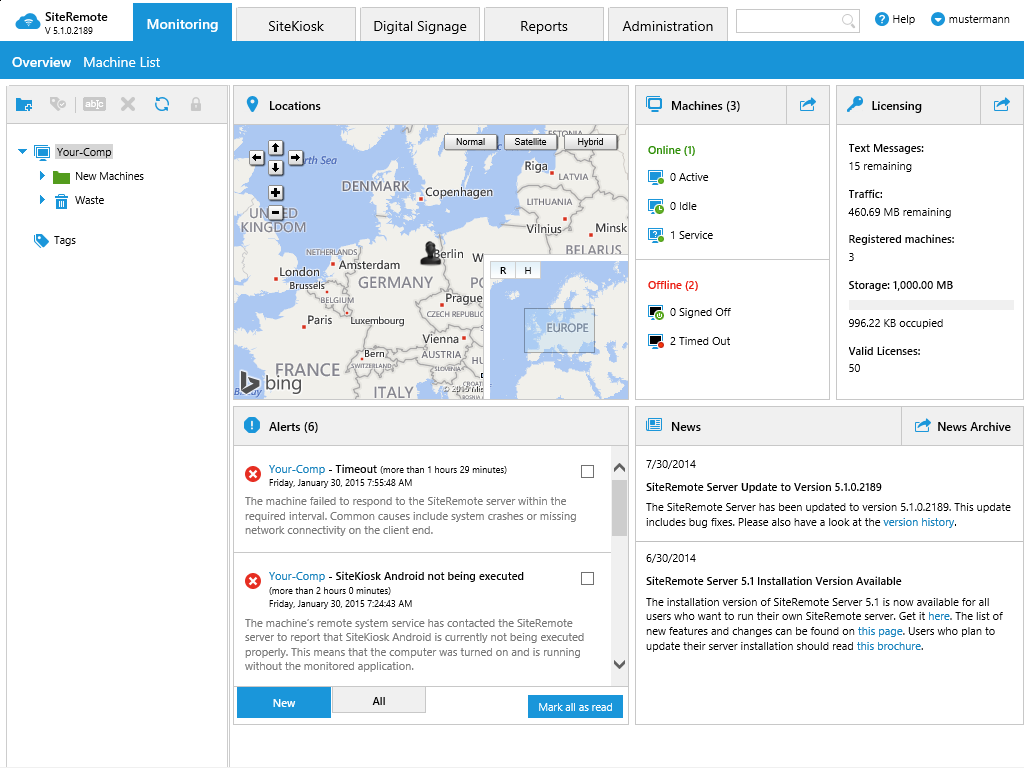1024x768 pixels.
Task: Click the Service machines monitor icon
Action: [656, 235]
